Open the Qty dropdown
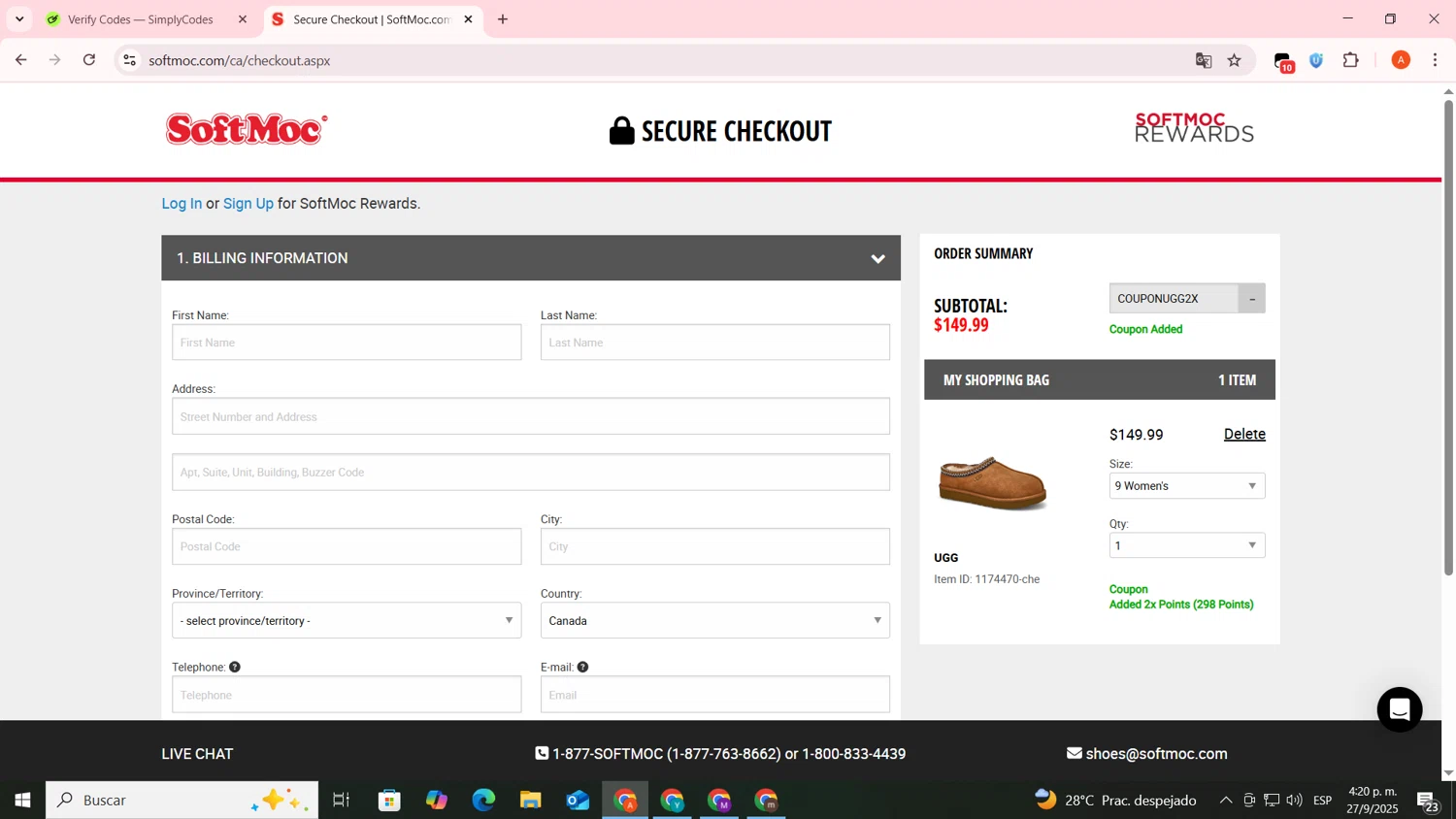The height and width of the screenshot is (819, 1456). pyautogui.click(x=1187, y=545)
